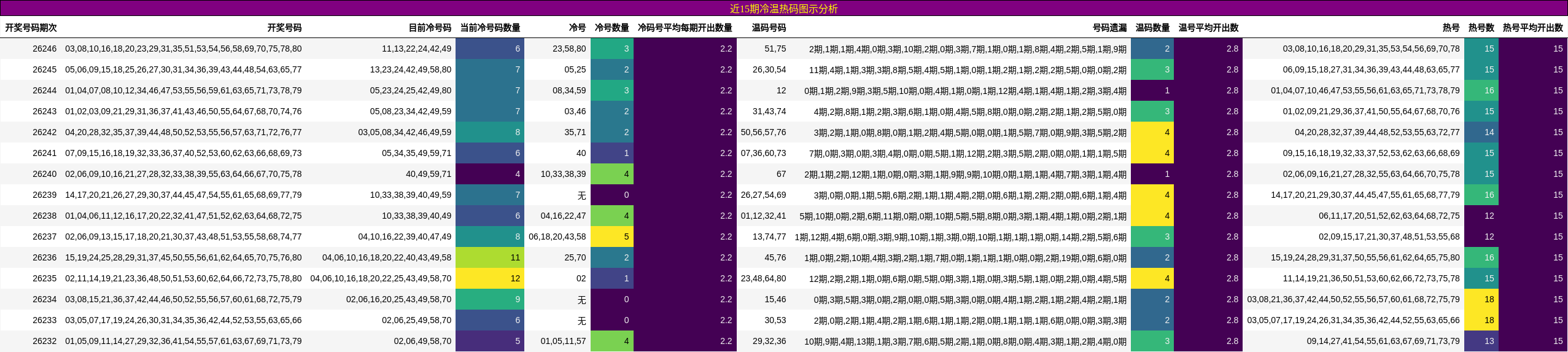Select hot count 13 in row 26232
Image resolution: width=1568 pixels, height=352 pixels.
[x=1481, y=341]
